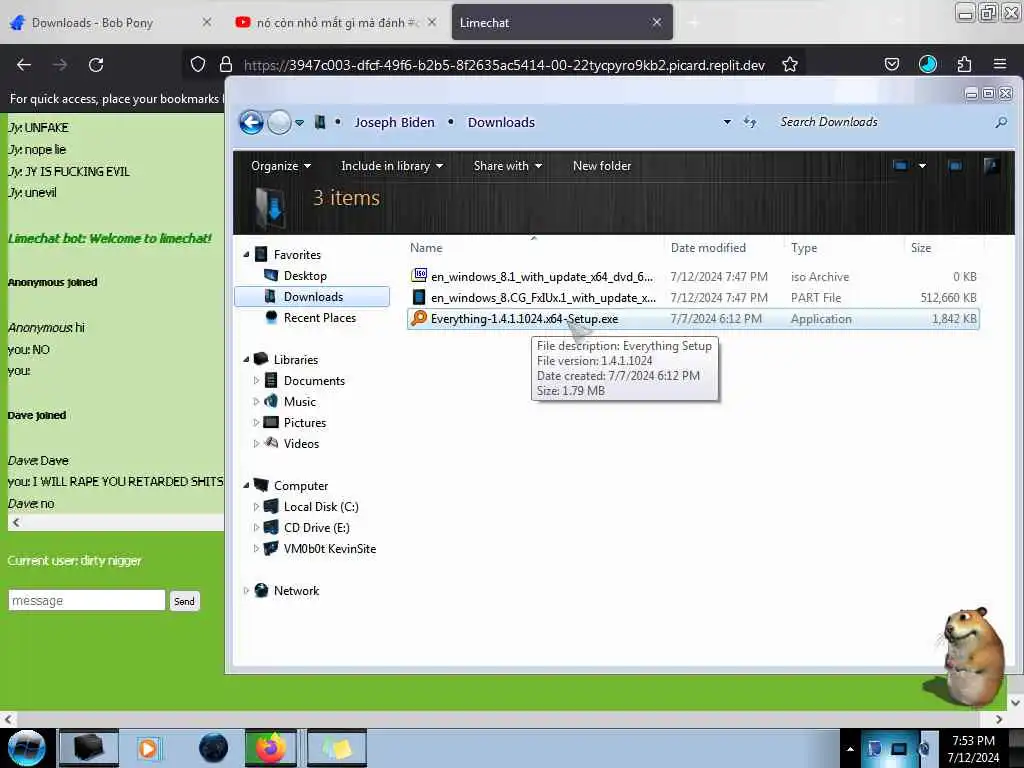Select Everything Setup orange search icon
Image resolution: width=1024 pixels, height=768 pixels.
pyautogui.click(x=419, y=318)
